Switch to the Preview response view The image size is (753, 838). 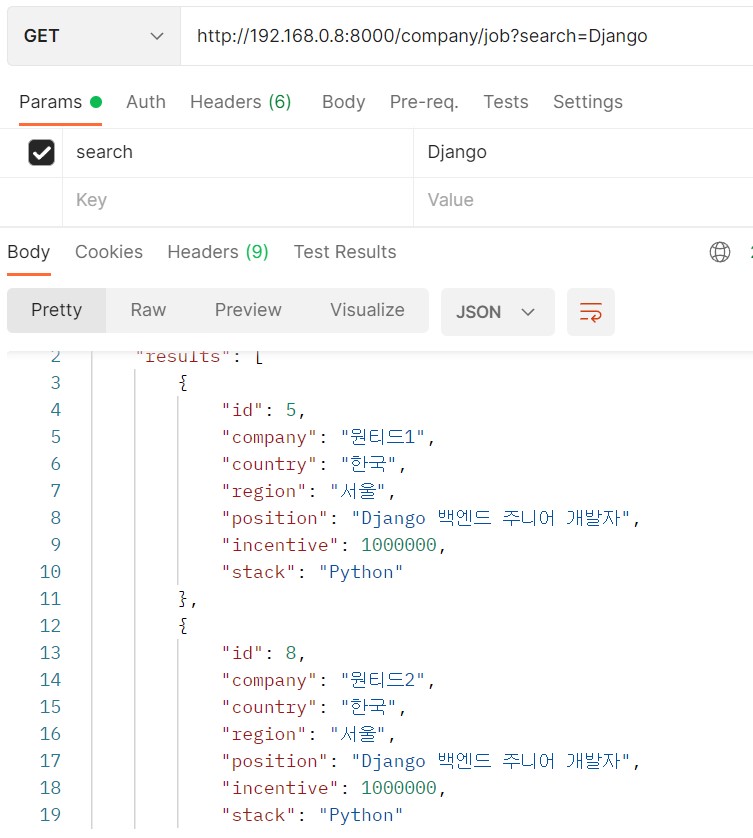click(x=247, y=311)
